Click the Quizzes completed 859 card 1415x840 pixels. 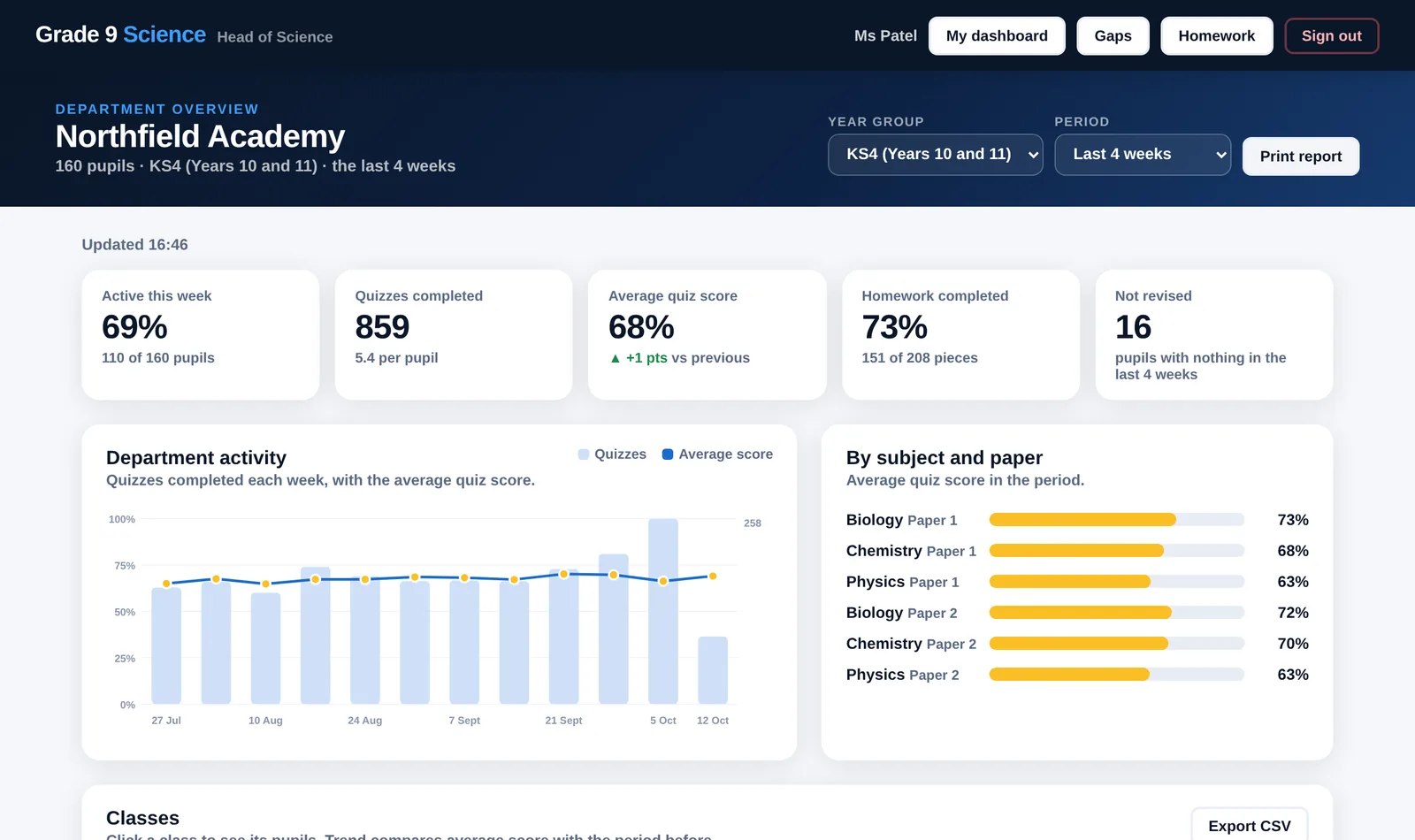454,335
